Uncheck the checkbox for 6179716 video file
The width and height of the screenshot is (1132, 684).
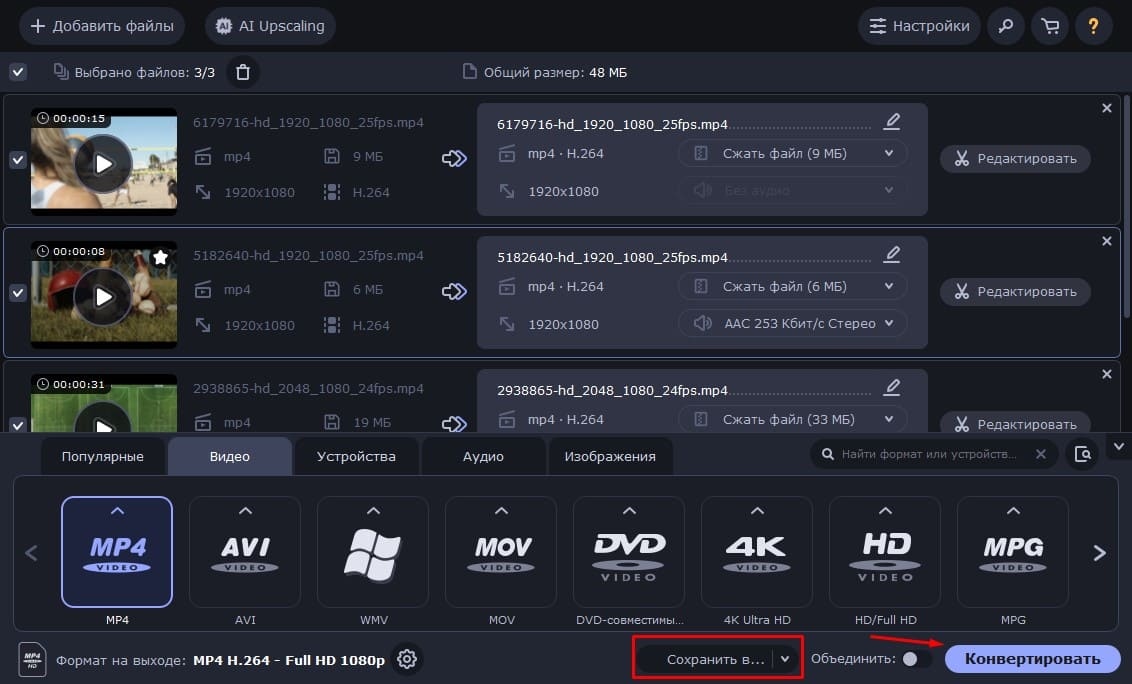tap(18, 160)
